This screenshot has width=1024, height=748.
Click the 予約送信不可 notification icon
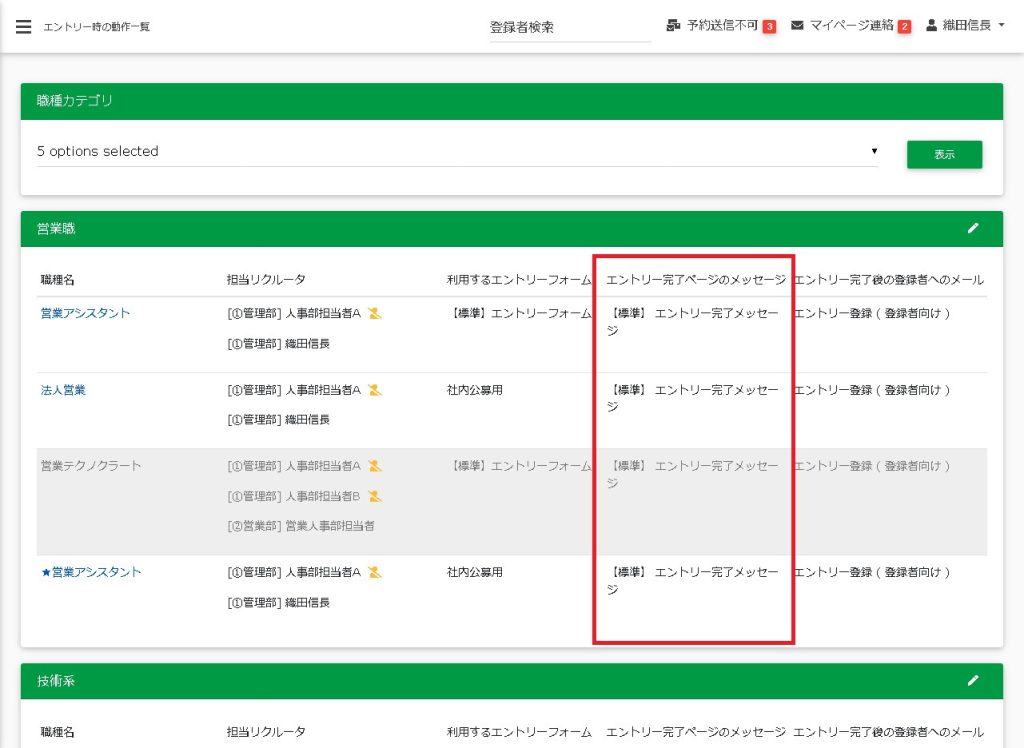click(674, 26)
